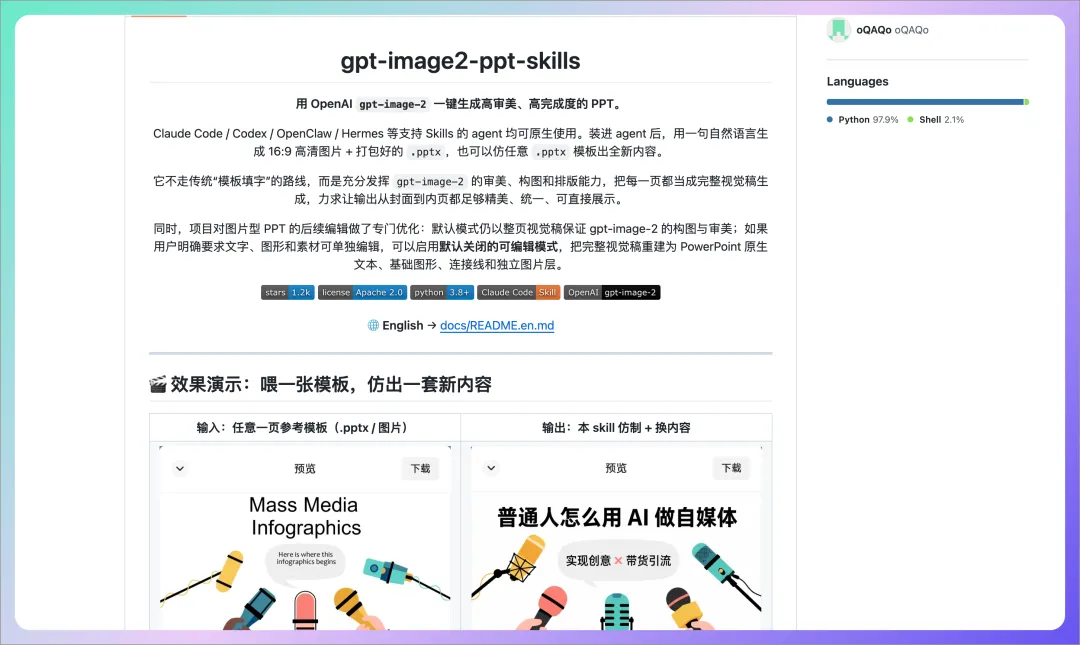Open the docs/README.en.md link
Viewport: 1080px width, 645px height.
[497, 325]
